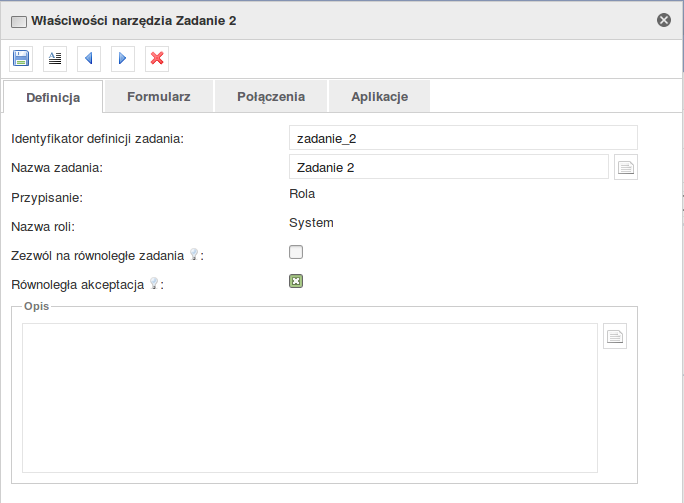
Task: Click inside the Opis text area
Action: [x=310, y=398]
